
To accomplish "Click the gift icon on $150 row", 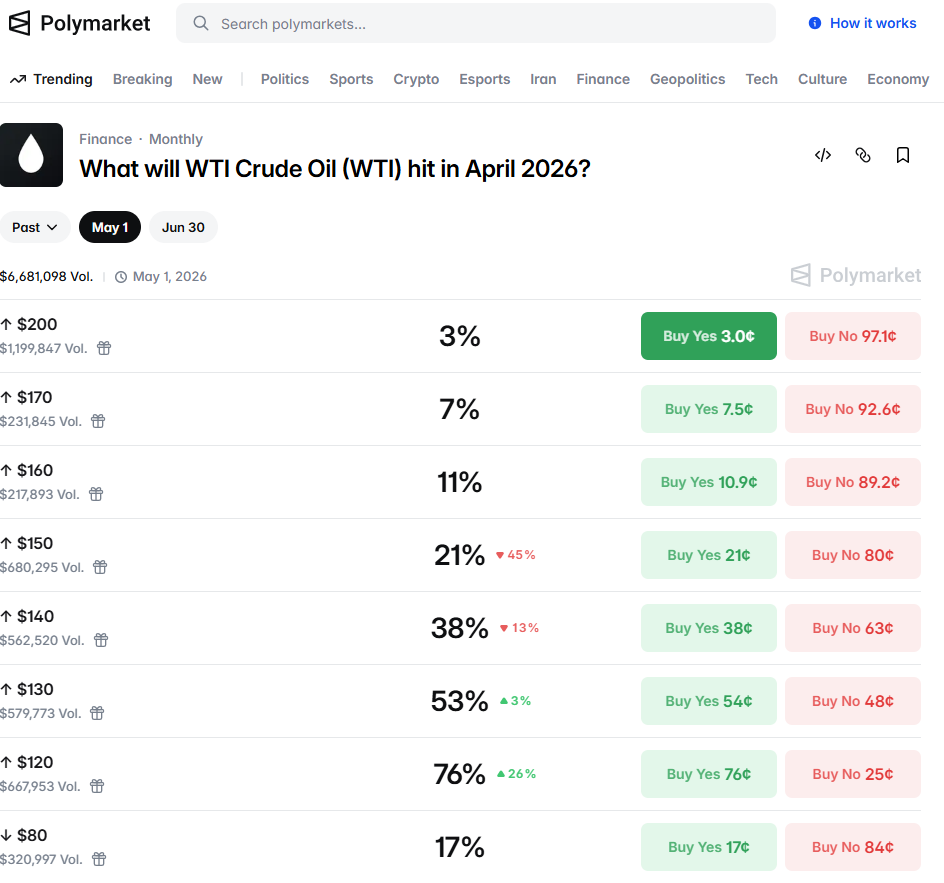I will click(100, 567).
